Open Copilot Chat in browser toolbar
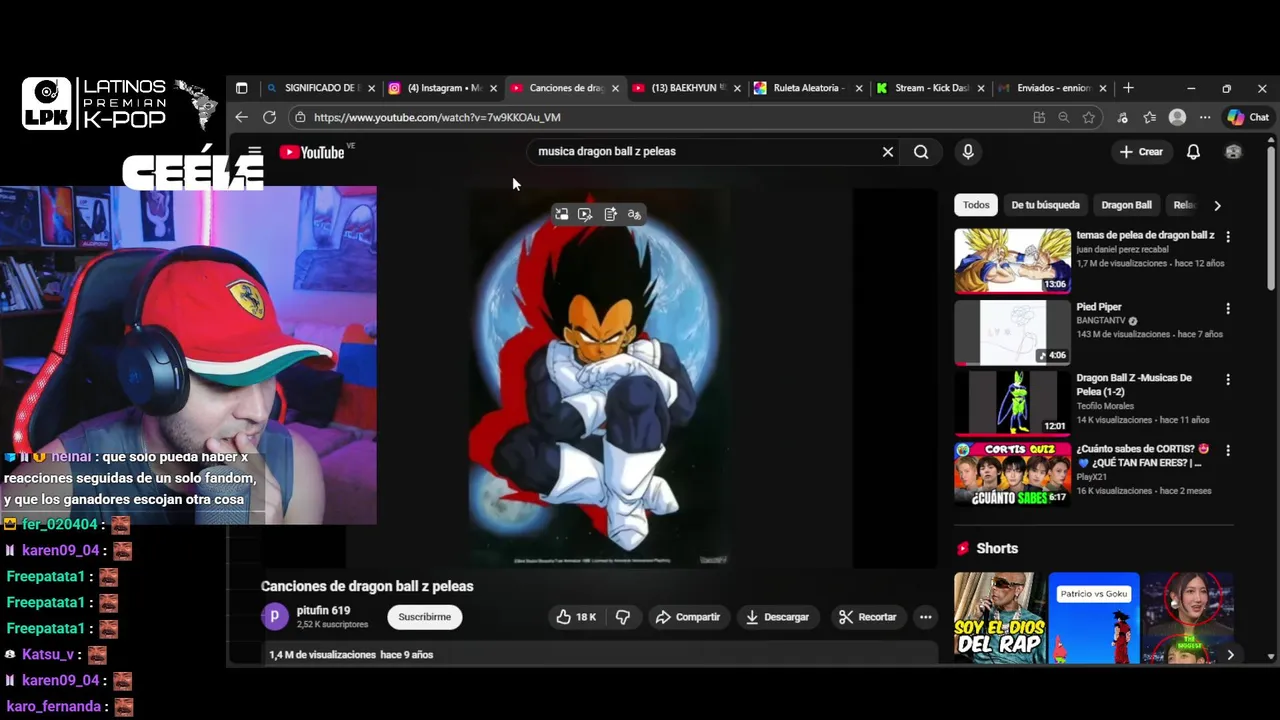The width and height of the screenshot is (1280, 720). (x=1248, y=117)
